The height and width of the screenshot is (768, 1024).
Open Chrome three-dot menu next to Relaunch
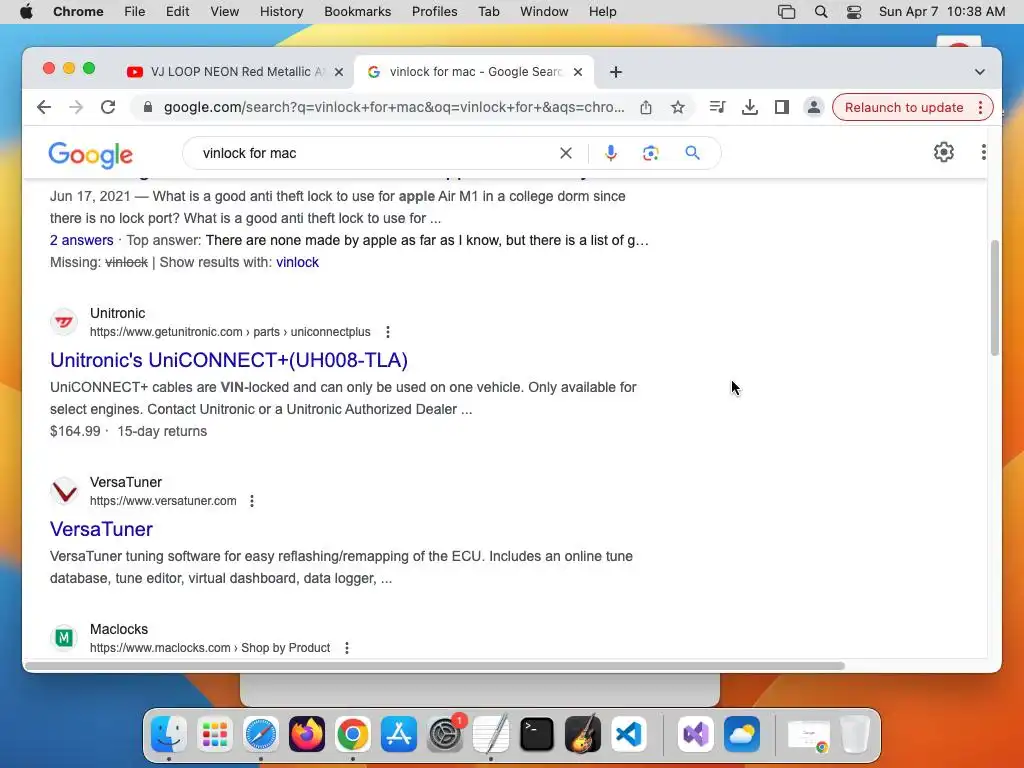tap(980, 107)
